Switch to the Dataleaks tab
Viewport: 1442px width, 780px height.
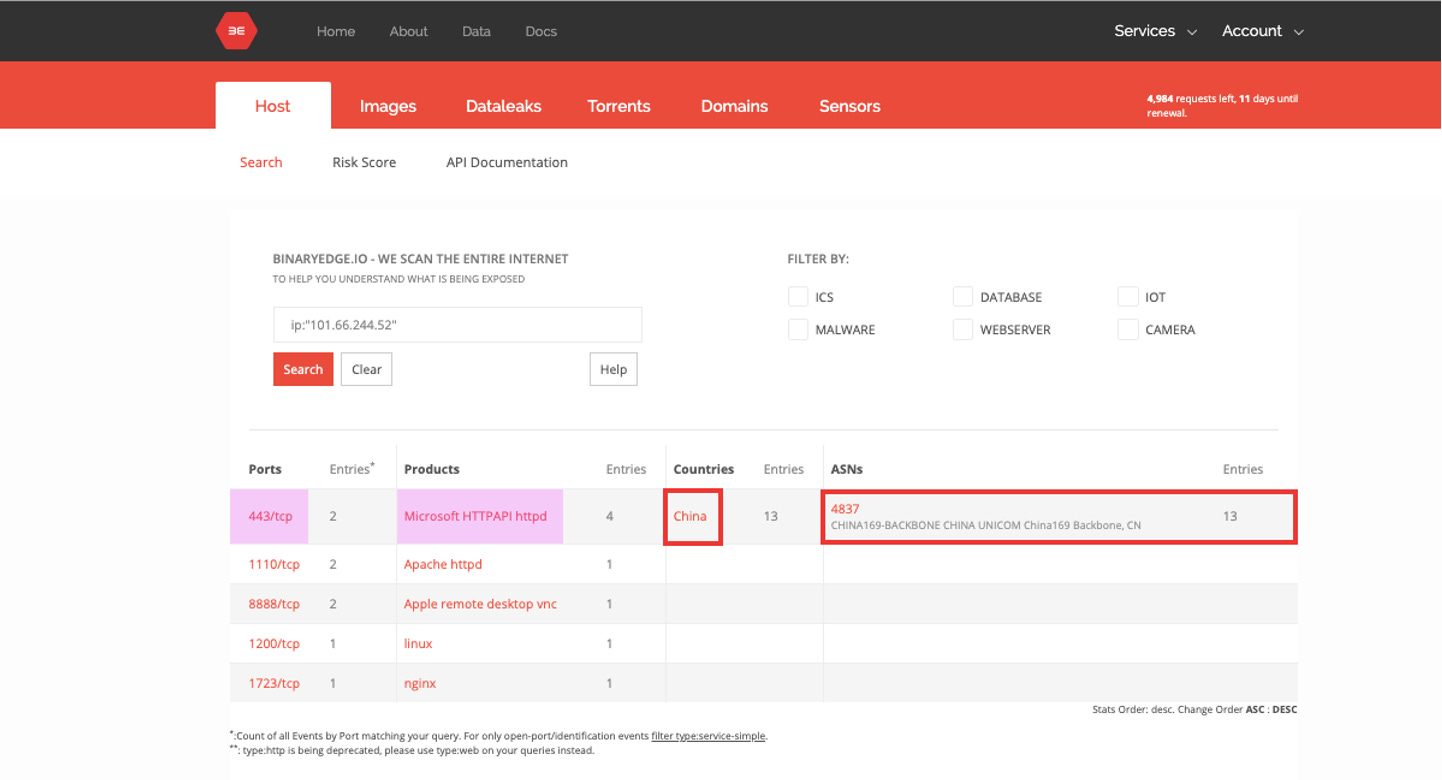click(503, 106)
